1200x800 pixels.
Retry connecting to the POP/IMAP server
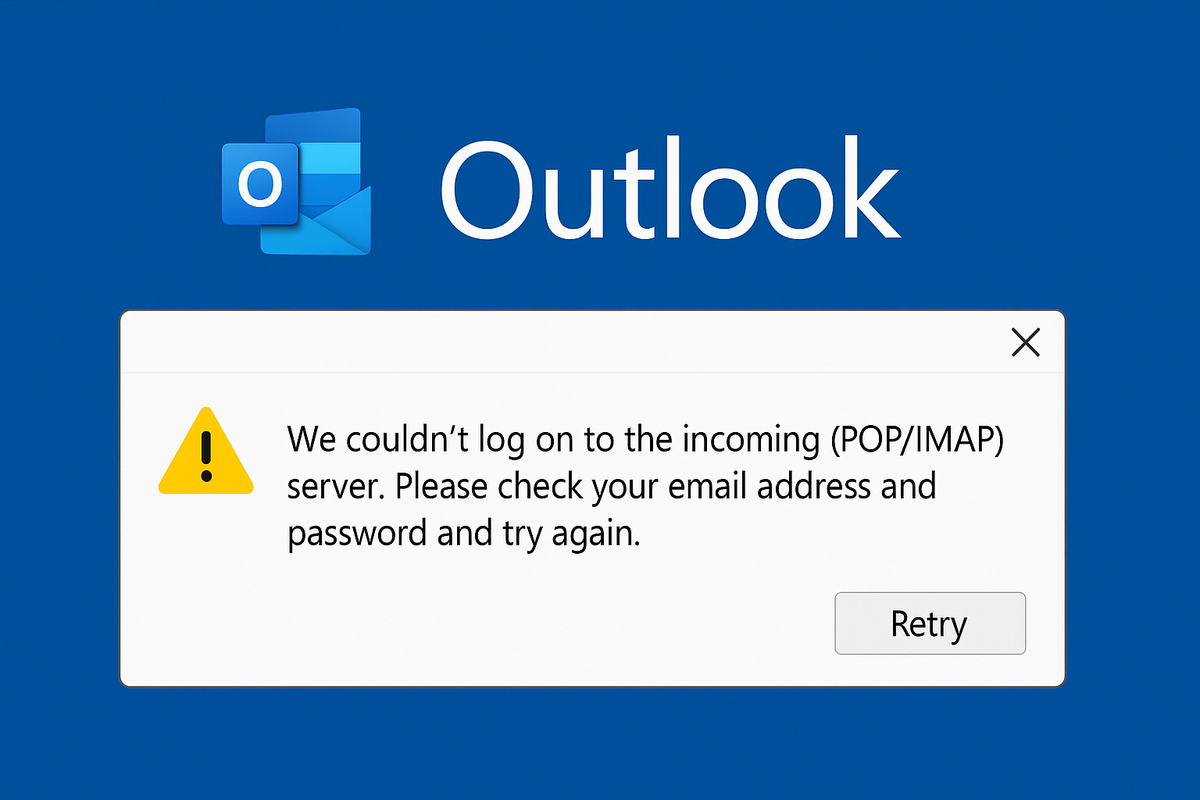pyautogui.click(x=929, y=623)
